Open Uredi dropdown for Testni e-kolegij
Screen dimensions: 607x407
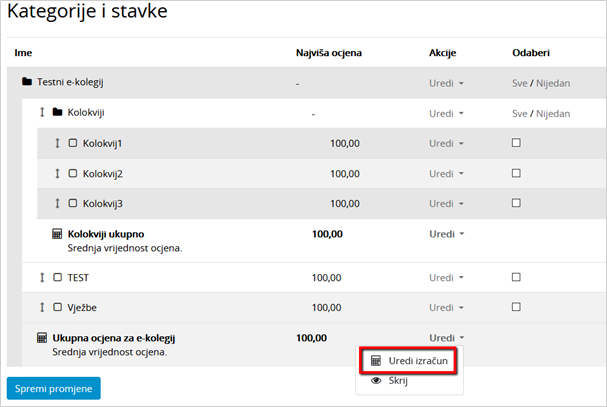[x=446, y=83]
